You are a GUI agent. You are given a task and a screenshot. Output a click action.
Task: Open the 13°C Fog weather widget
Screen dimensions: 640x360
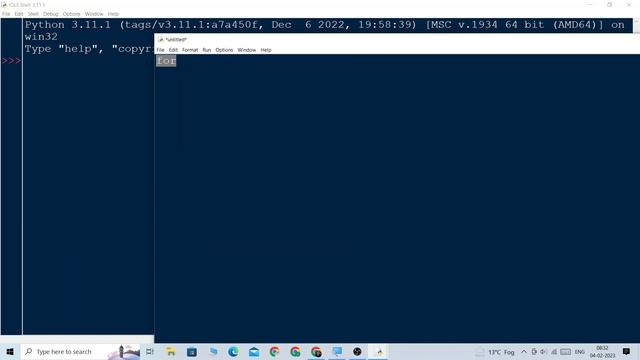[x=495, y=352]
